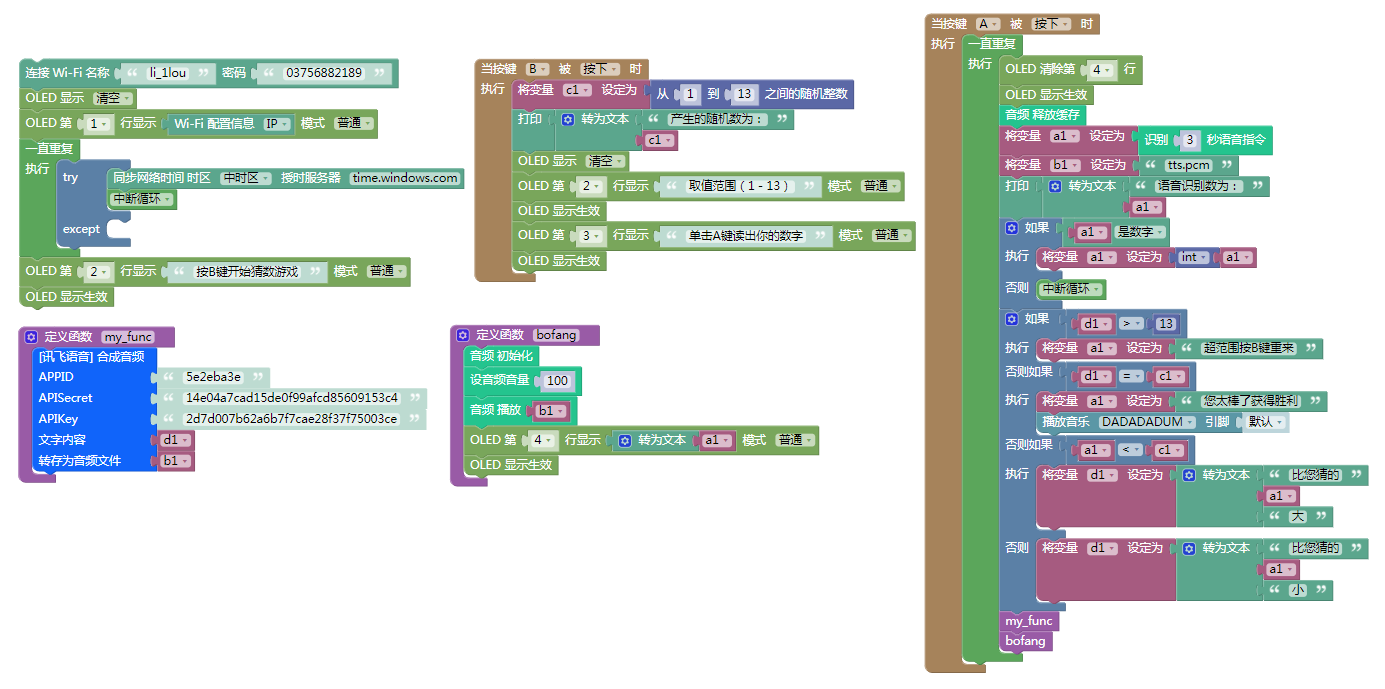The height and width of the screenshot is (689, 1385).
Task: Open 中断循环 dropdown in the 否则 branch
Action: click(x=1071, y=289)
